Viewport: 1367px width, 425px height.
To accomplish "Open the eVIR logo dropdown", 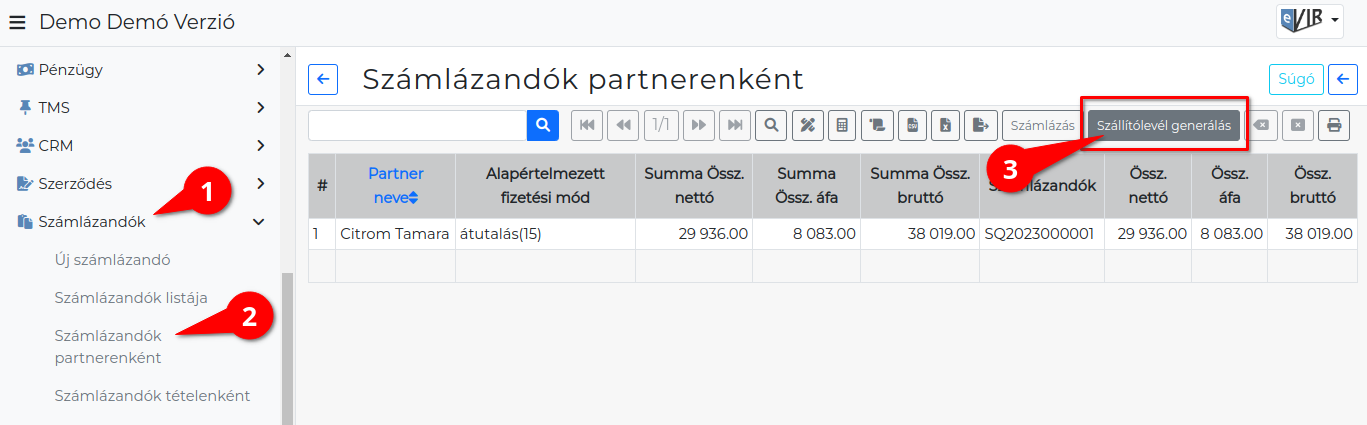I will (1309, 20).
